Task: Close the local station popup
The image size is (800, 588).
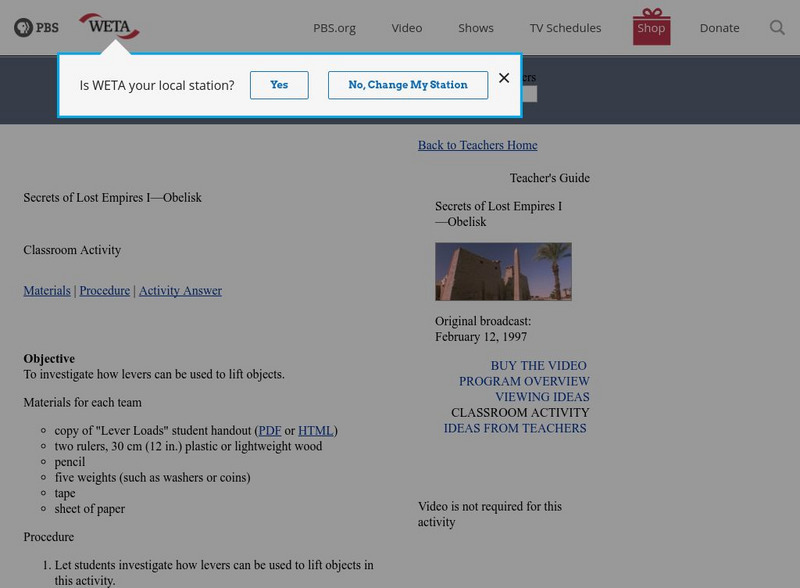Action: [x=504, y=78]
